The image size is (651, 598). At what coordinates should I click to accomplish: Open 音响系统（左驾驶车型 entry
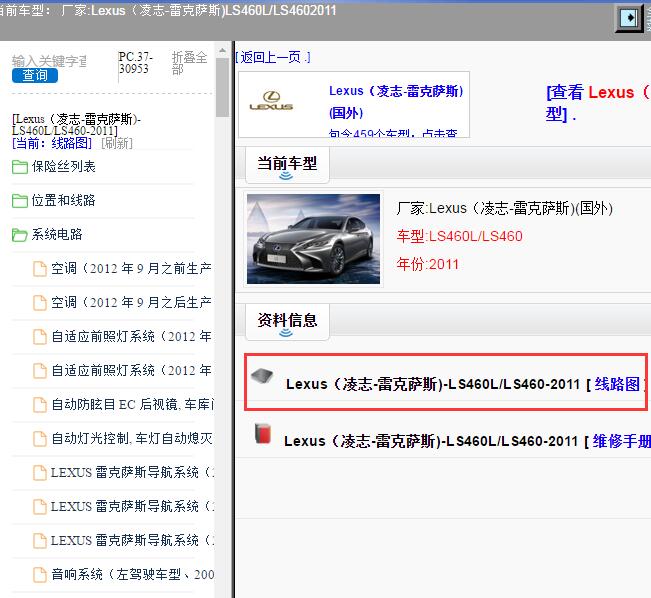(x=132, y=575)
